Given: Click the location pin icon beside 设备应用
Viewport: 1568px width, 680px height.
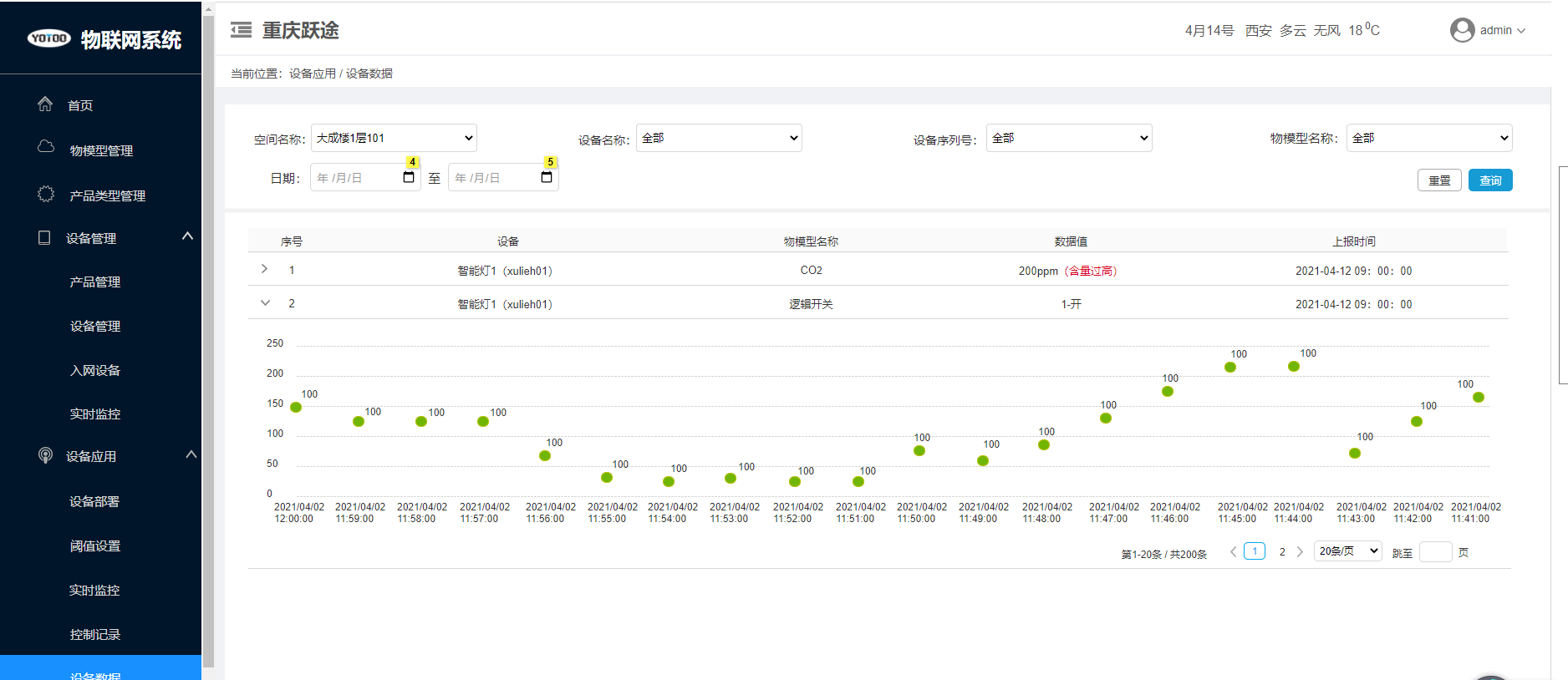Looking at the screenshot, I should pyautogui.click(x=45, y=455).
